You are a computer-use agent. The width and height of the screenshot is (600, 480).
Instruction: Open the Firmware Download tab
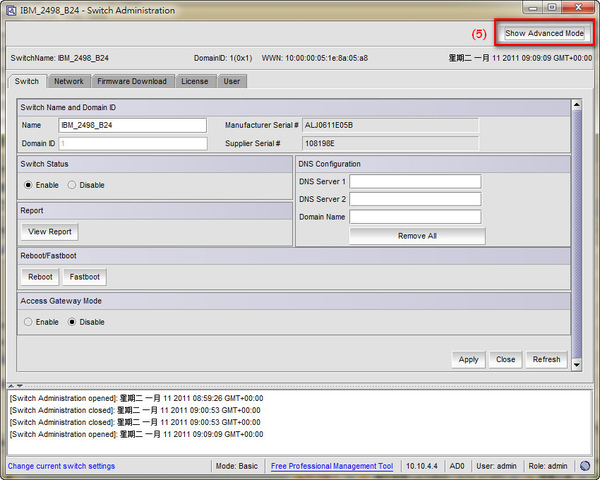[132, 81]
